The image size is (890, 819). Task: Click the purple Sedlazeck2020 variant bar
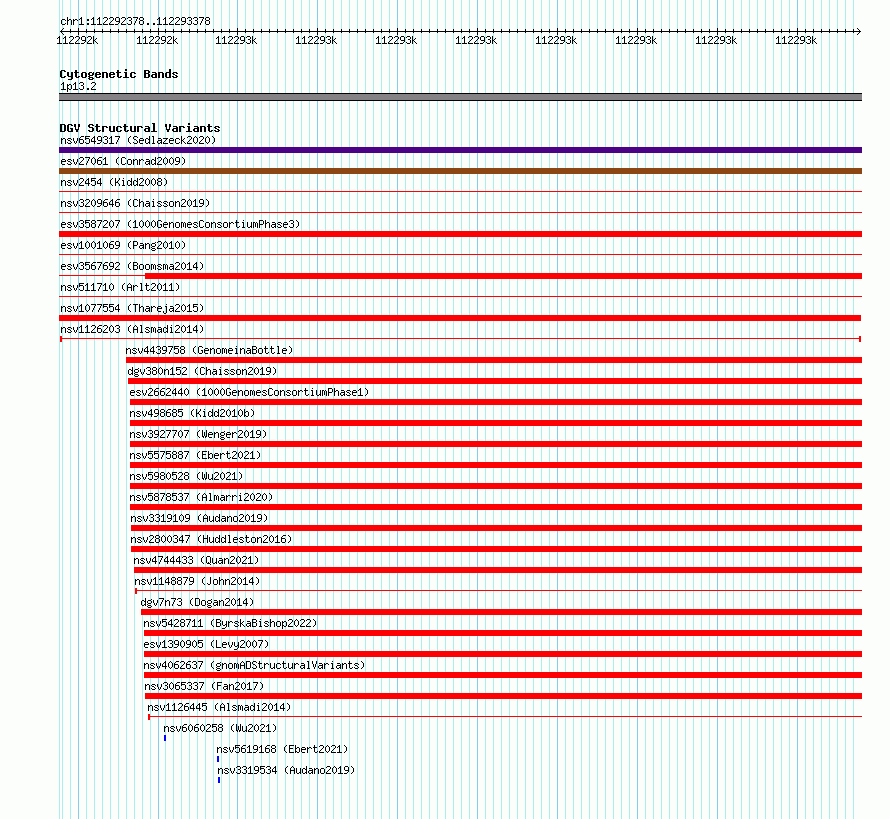(x=460, y=150)
